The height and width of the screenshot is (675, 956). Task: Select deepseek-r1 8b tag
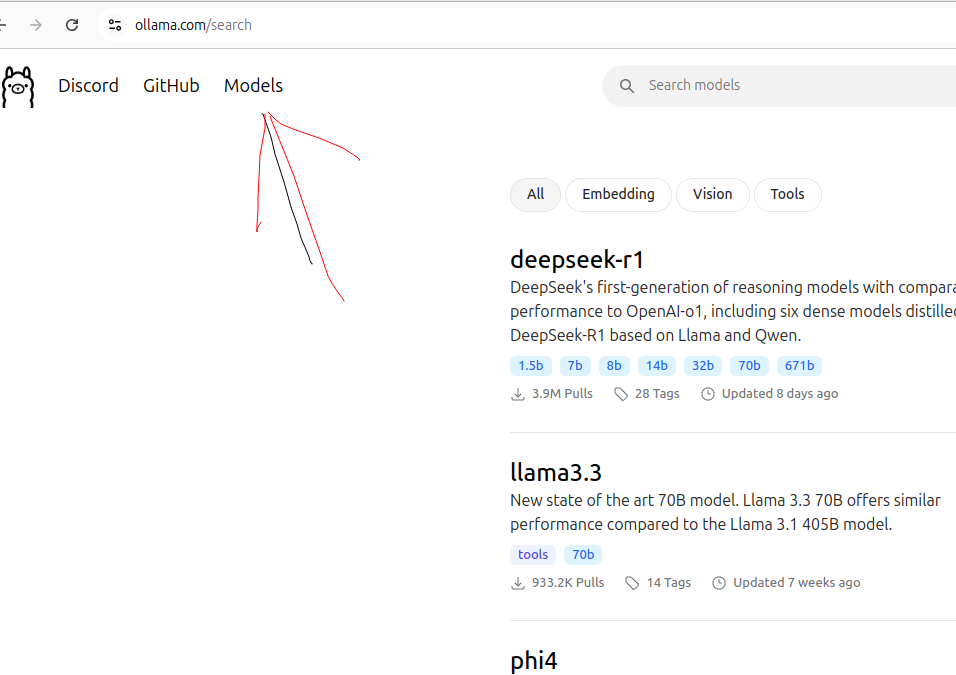click(614, 366)
